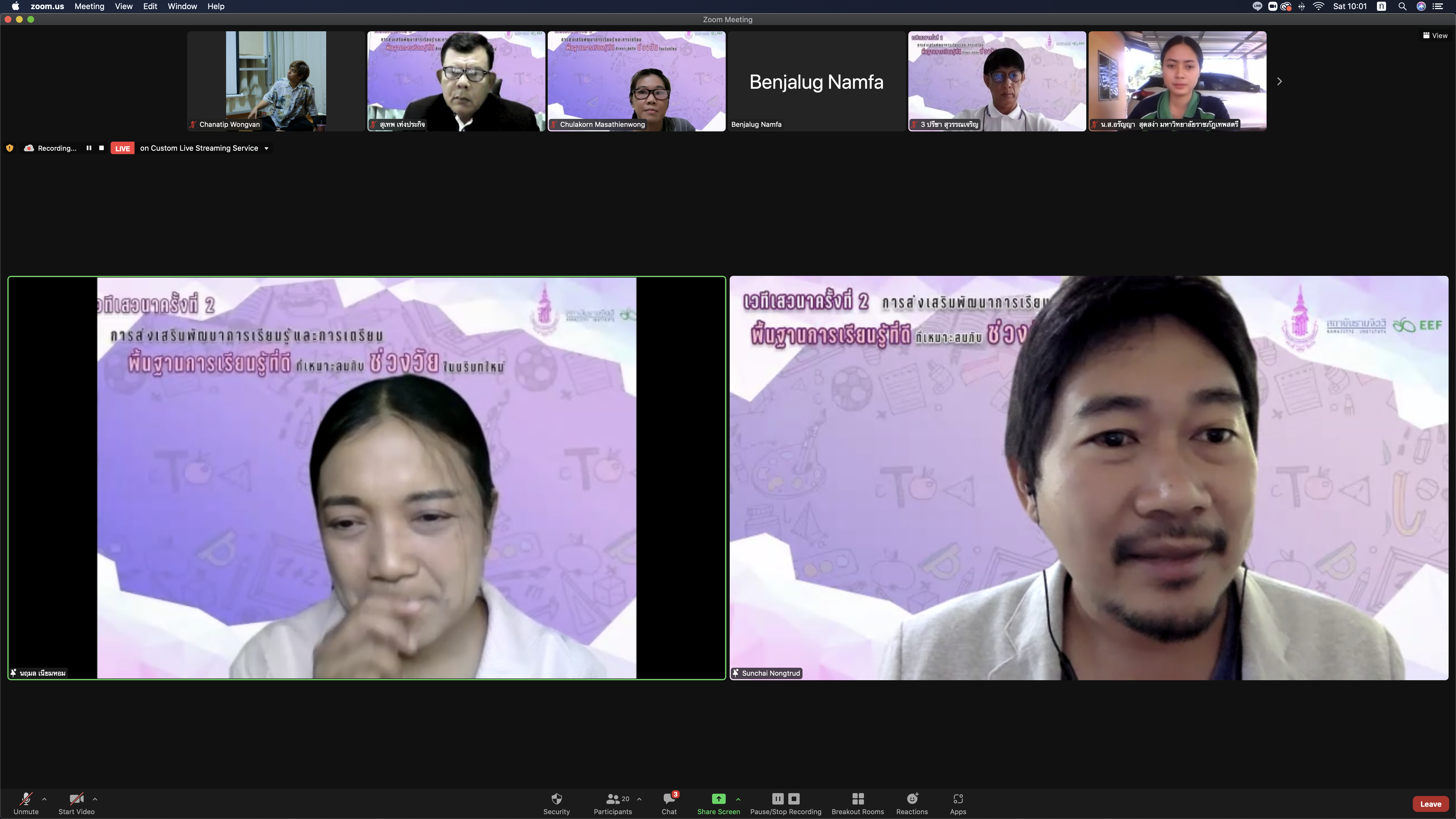Click the pin icon on นฤมล name label
Screen dimensions: 1456x819
coord(13,673)
